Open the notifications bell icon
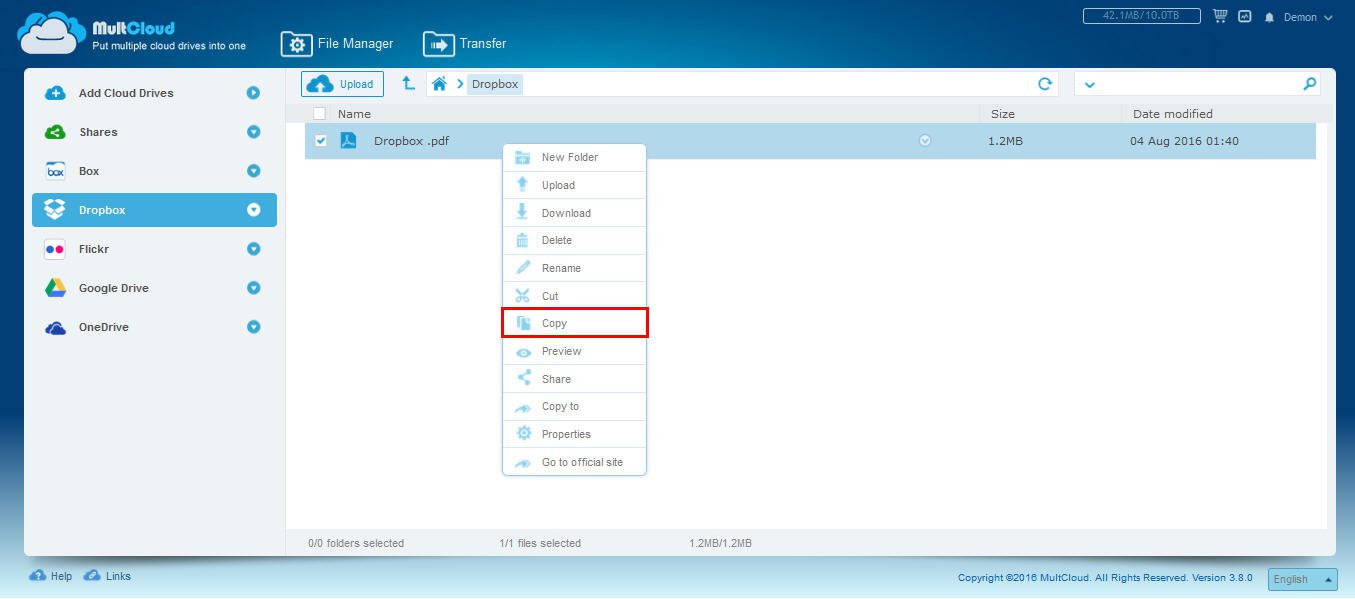 [x=1270, y=17]
